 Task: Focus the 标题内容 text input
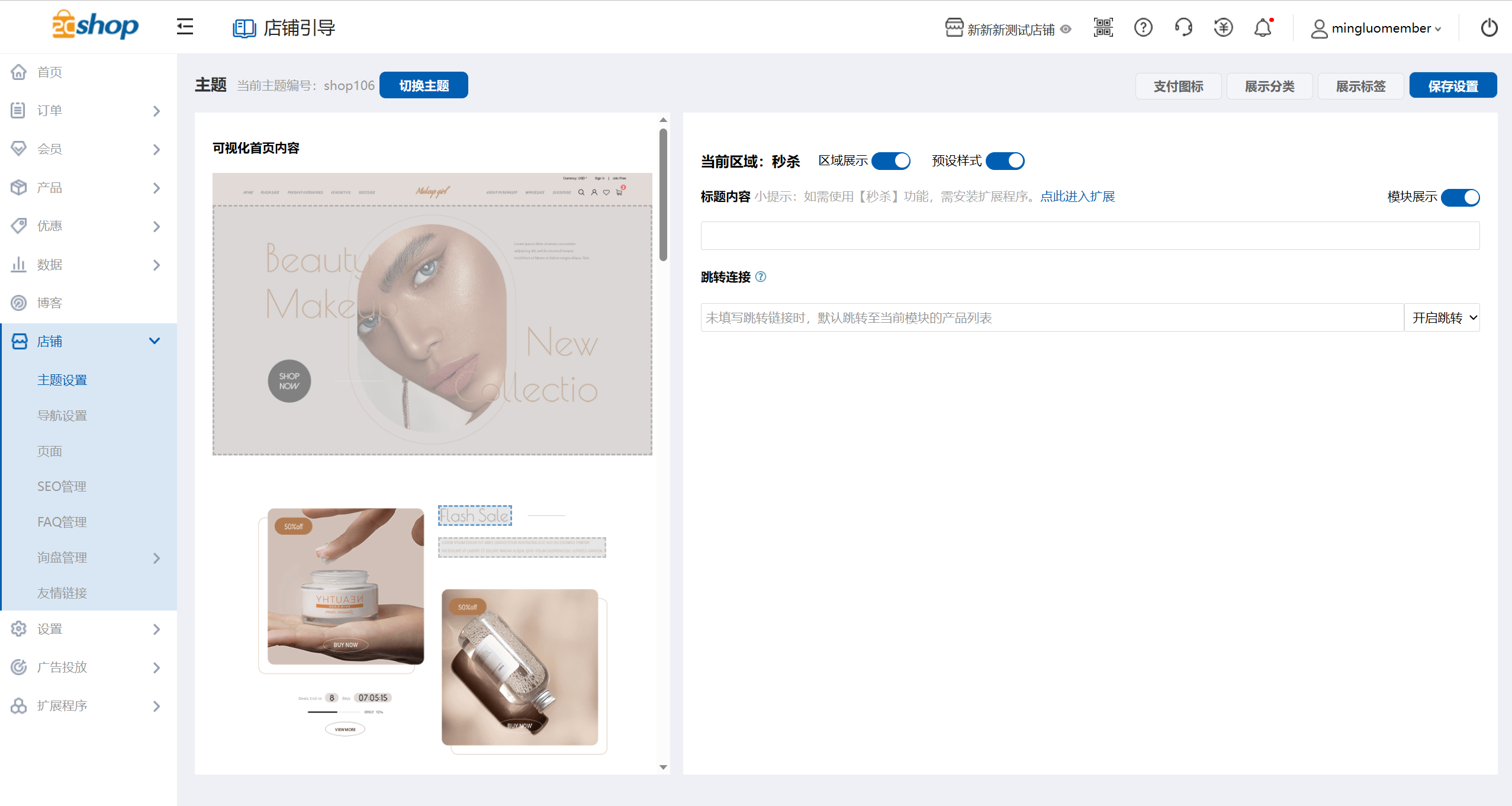(x=1090, y=236)
